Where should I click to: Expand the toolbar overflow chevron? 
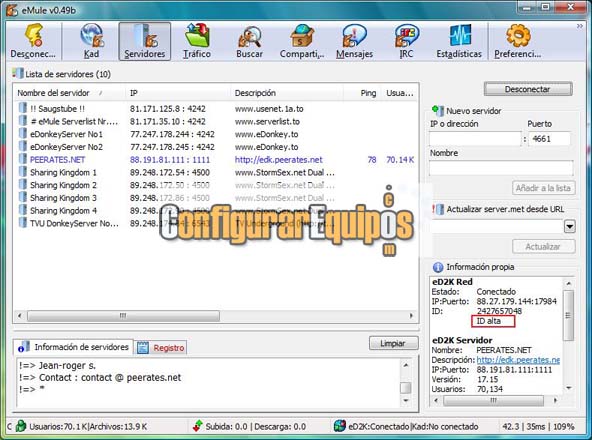(580, 26)
